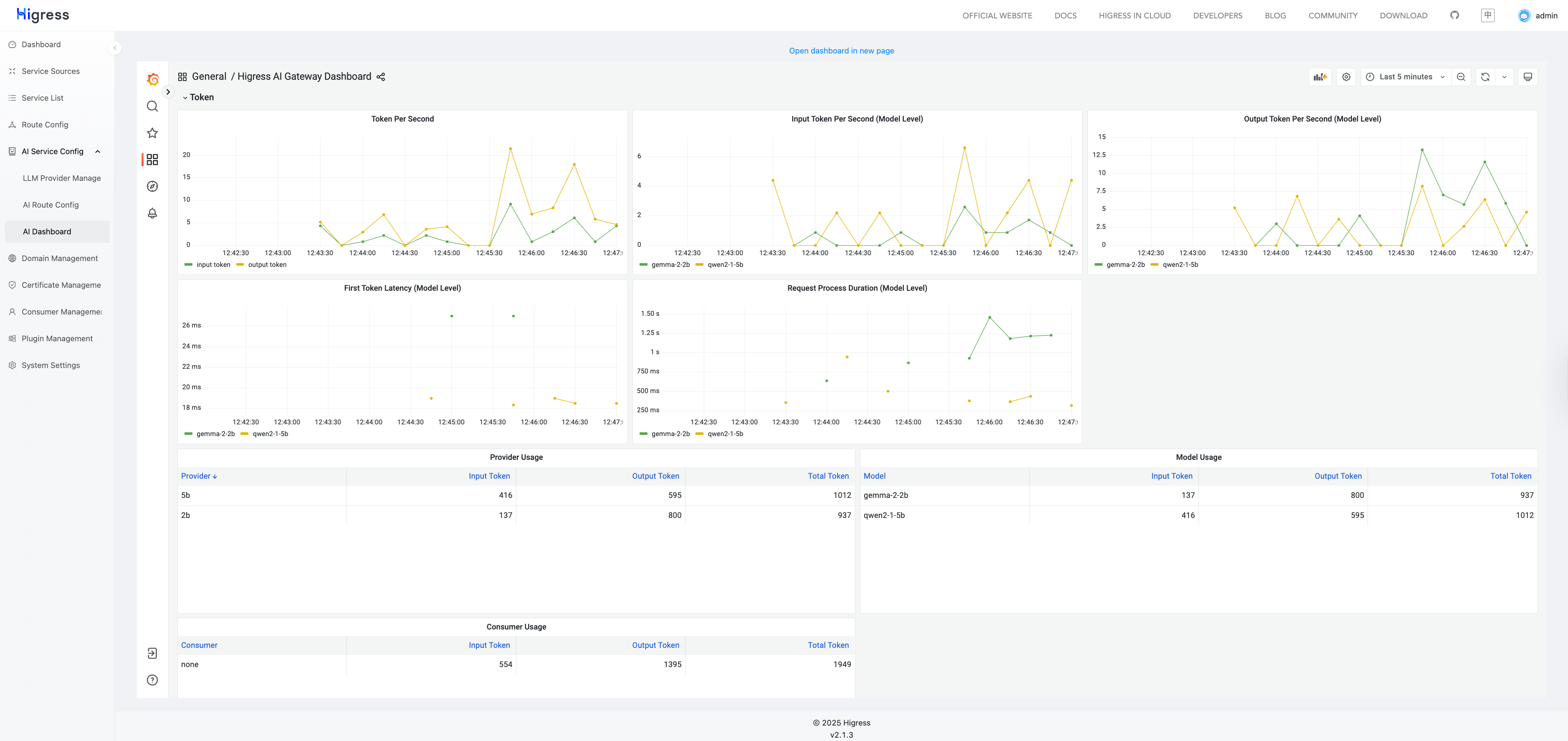Viewport: 1568px width, 741px height.
Task: Open dashboard settings gear icon
Action: point(1346,77)
